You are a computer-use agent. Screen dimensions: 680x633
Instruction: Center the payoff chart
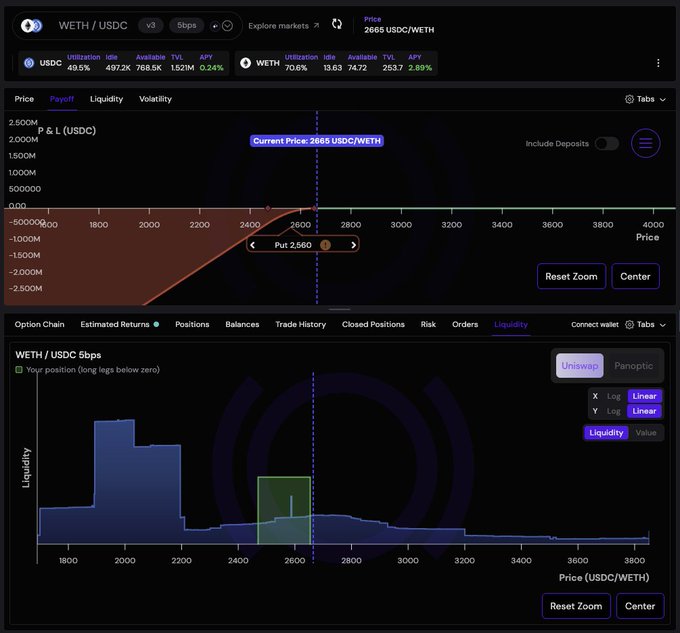point(635,276)
